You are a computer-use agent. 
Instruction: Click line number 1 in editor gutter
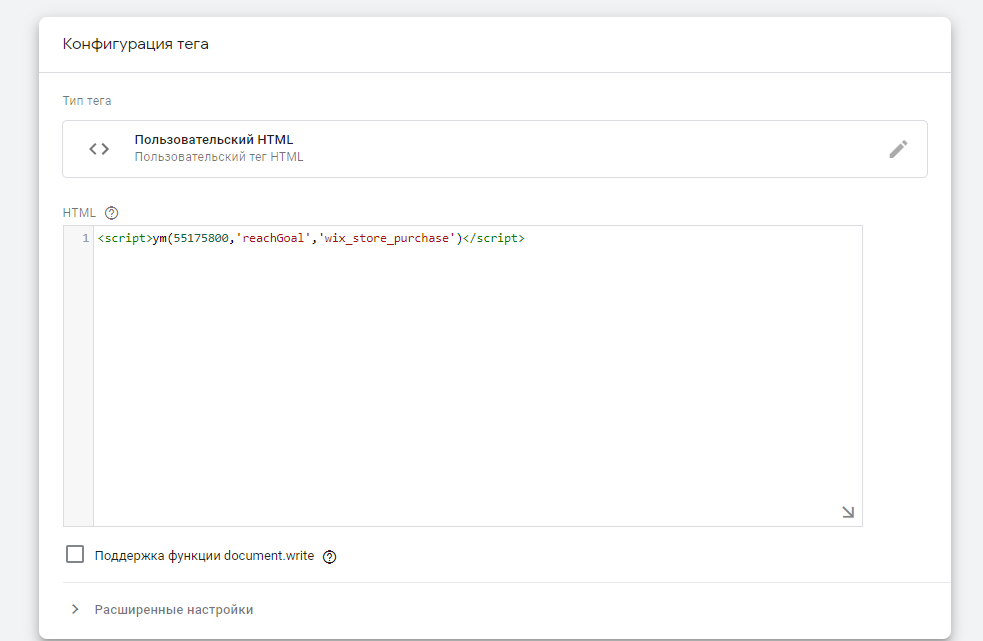pos(85,238)
